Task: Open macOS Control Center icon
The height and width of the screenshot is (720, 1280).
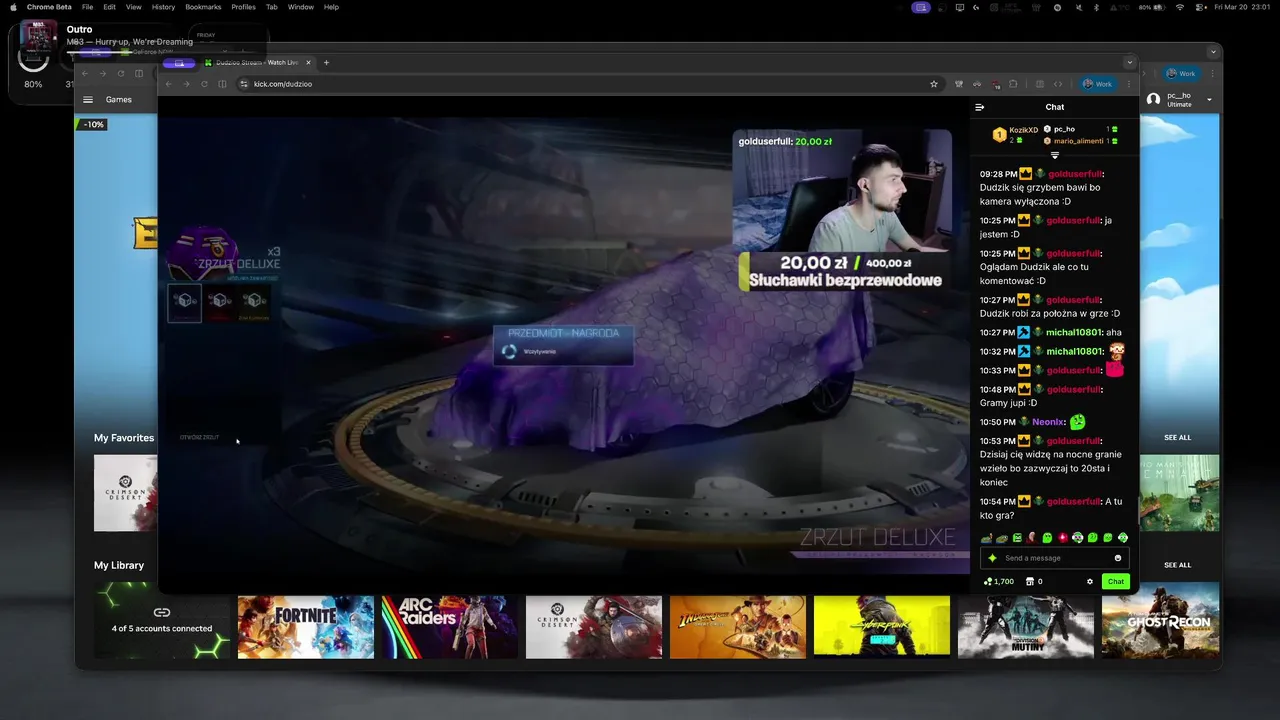Action: (1201, 7)
